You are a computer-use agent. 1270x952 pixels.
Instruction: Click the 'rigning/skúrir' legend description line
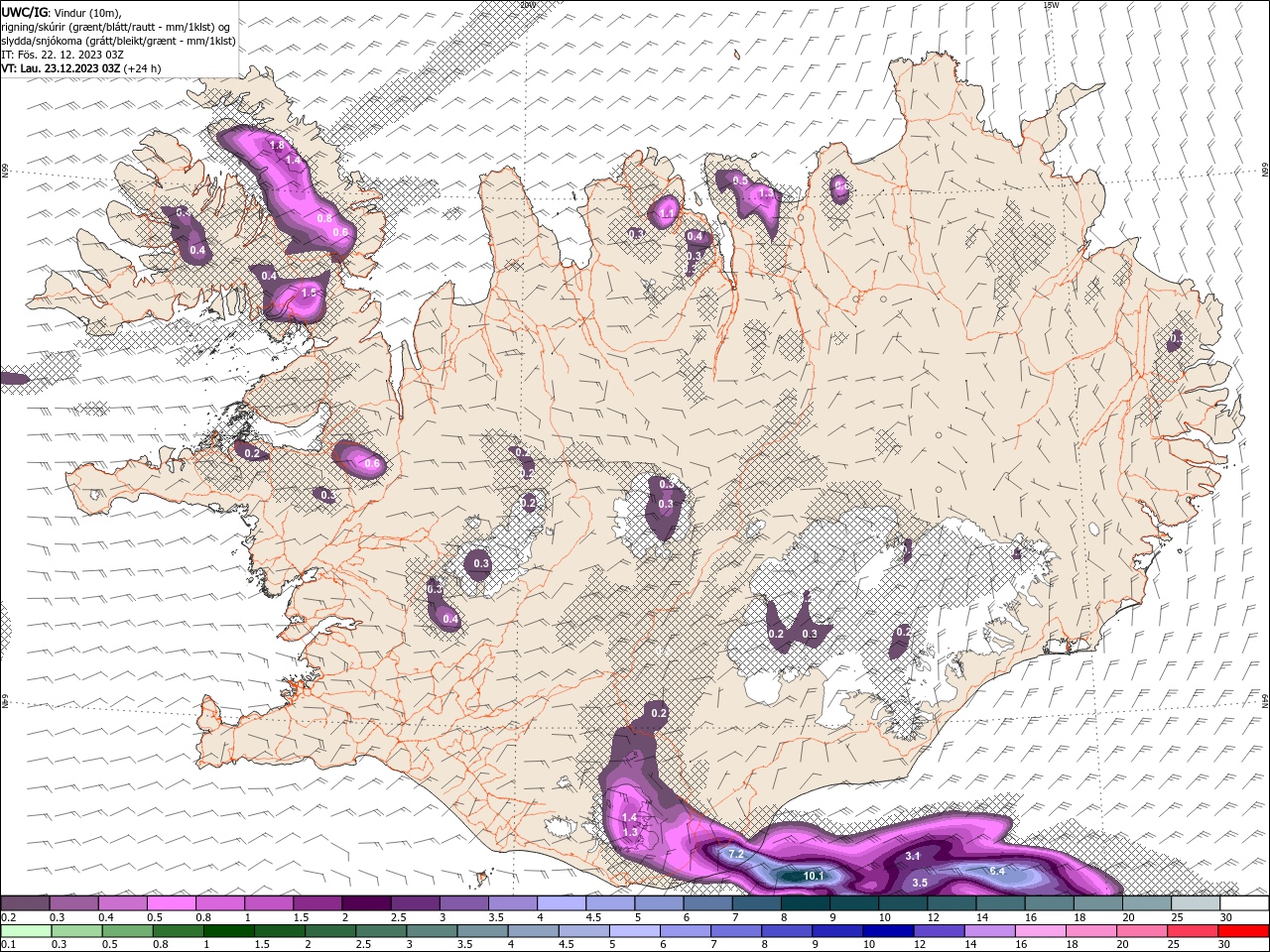click(x=115, y=27)
